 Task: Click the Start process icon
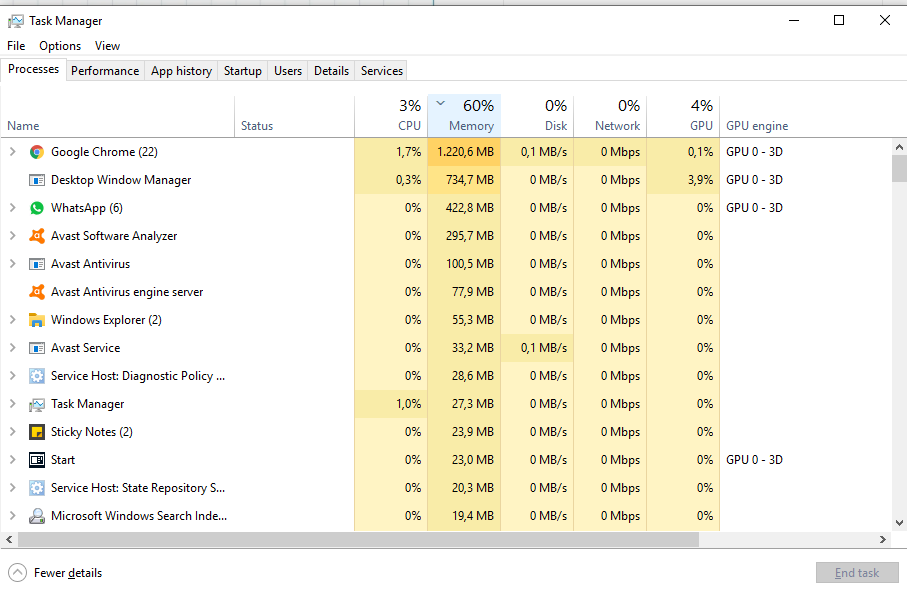(36, 460)
